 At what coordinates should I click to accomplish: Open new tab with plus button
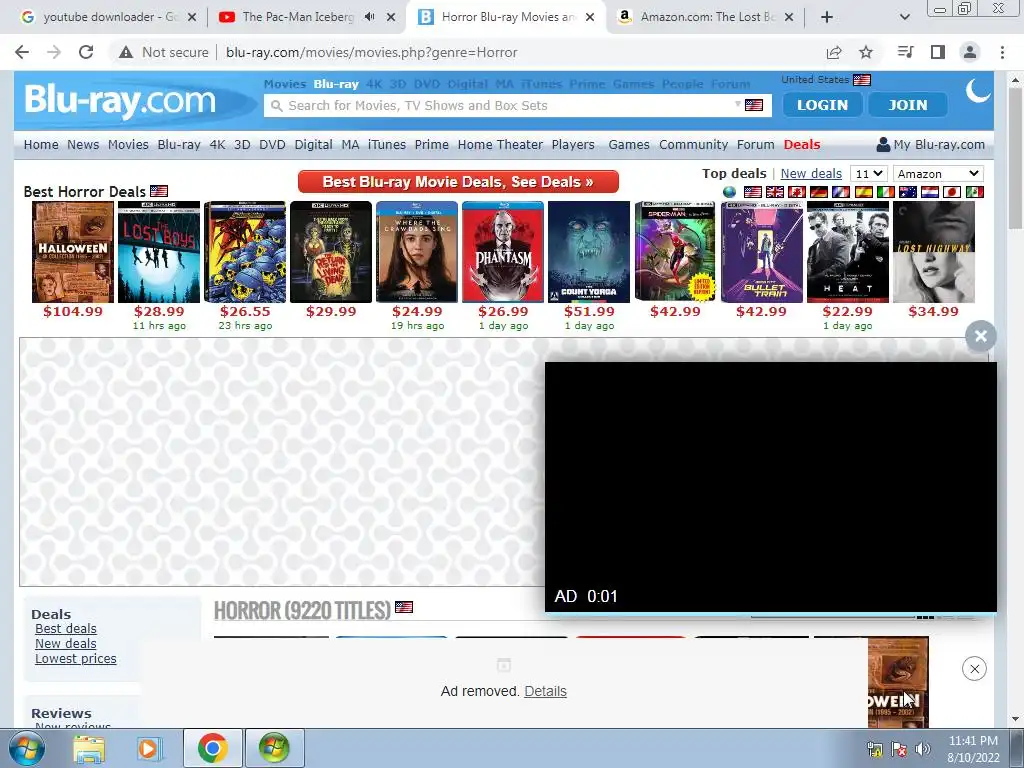click(x=827, y=17)
